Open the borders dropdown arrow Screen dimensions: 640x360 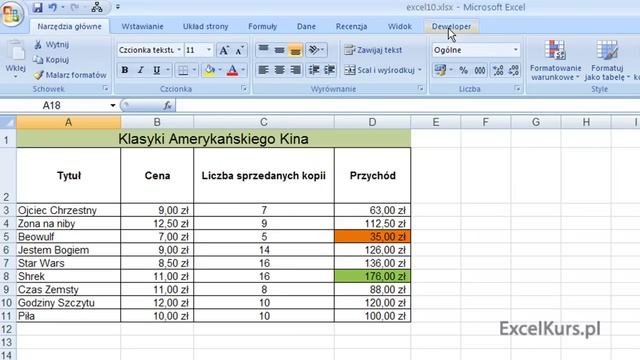click(x=194, y=70)
